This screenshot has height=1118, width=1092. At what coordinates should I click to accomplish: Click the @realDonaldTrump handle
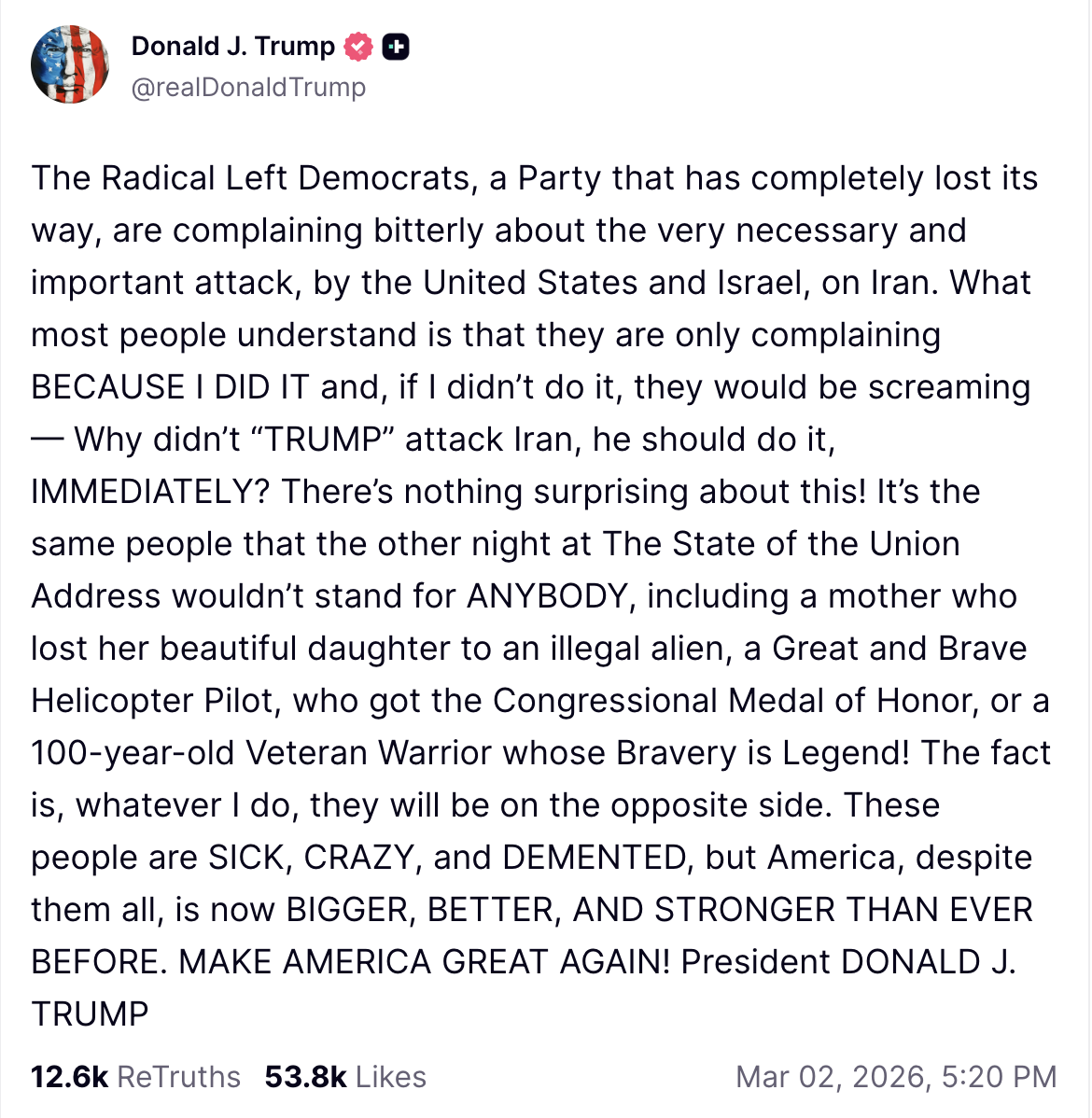[248, 88]
